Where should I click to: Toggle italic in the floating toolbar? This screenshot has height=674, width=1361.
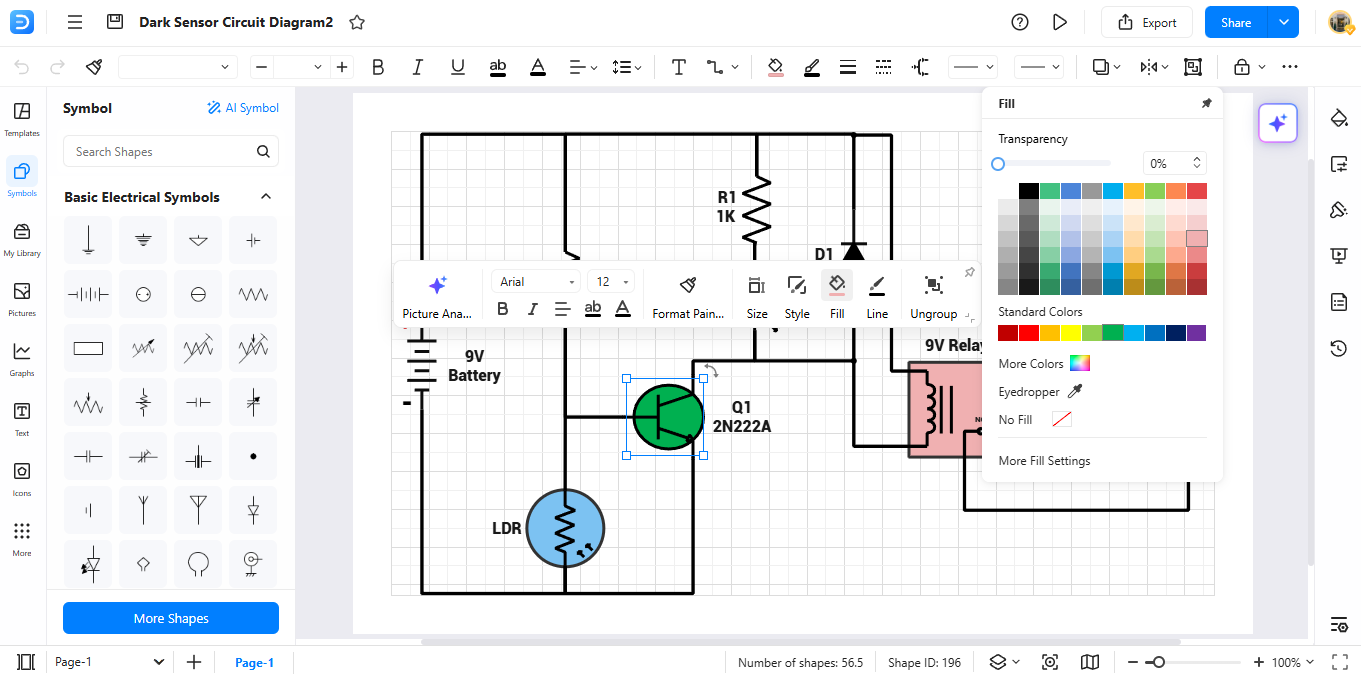click(x=533, y=308)
